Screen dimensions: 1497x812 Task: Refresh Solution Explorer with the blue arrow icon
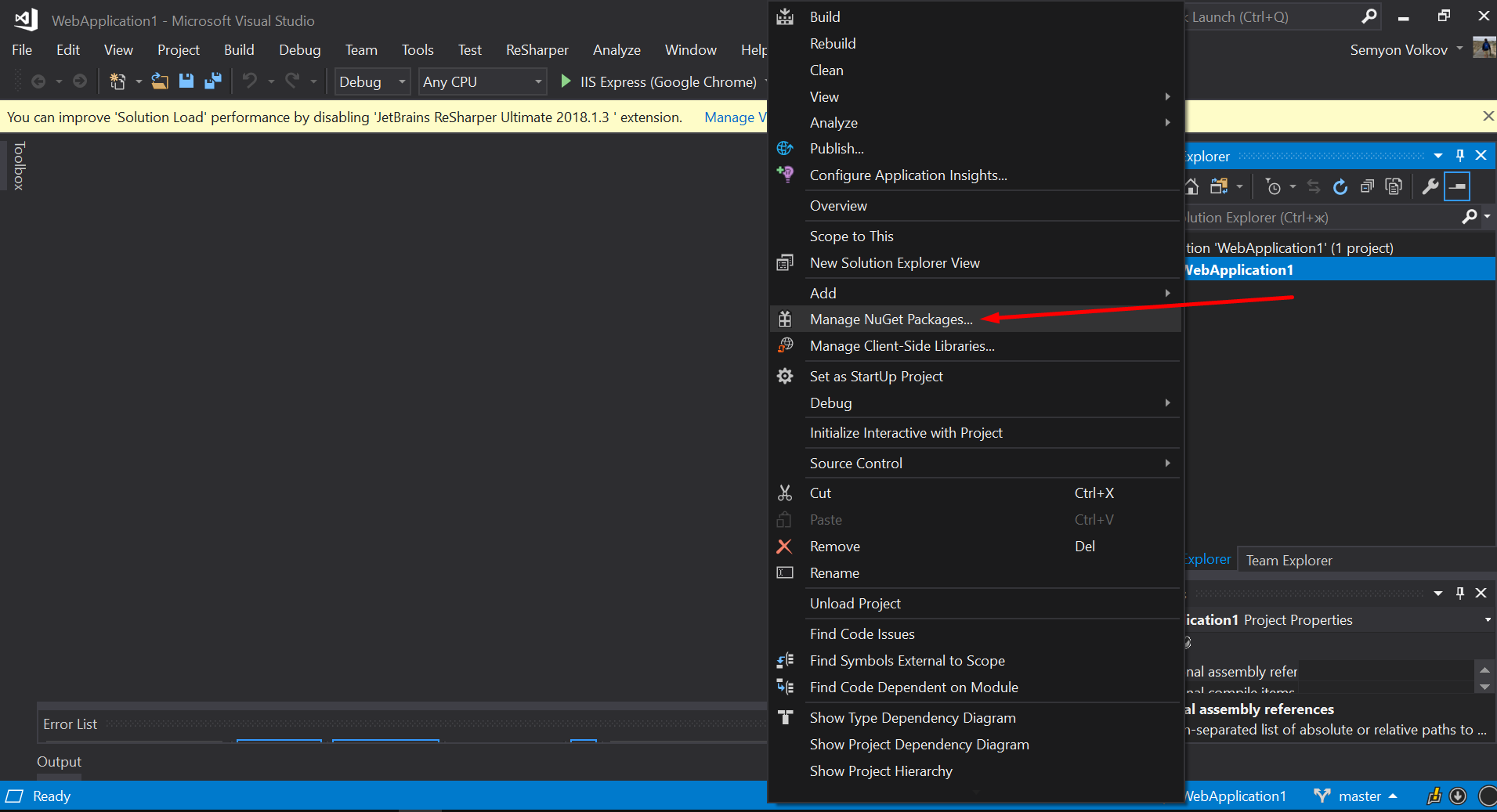click(1340, 186)
